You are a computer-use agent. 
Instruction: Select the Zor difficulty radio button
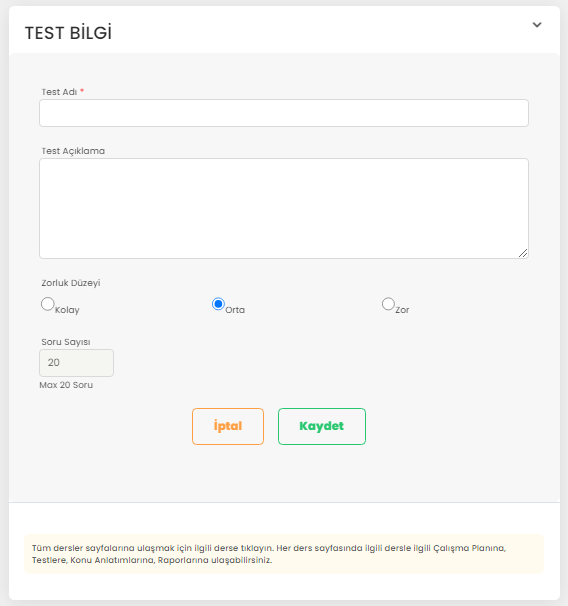pos(388,304)
